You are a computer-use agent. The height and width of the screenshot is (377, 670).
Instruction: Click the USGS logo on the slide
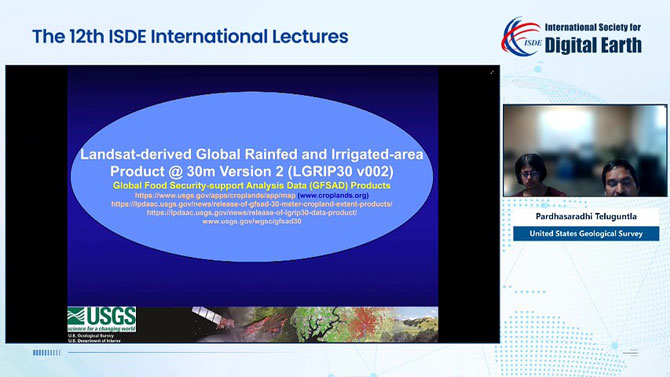pos(102,319)
